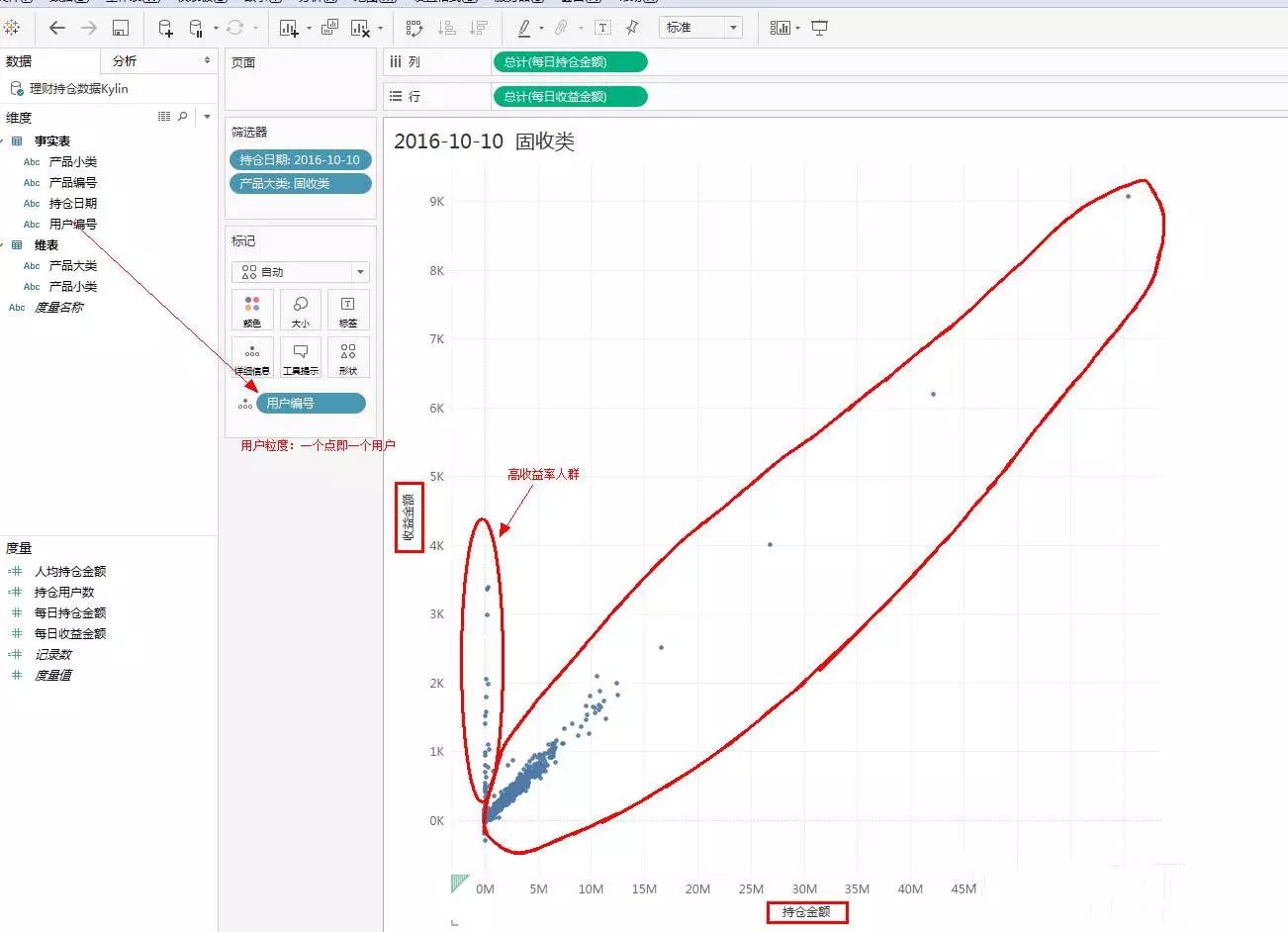Open the 标签 label marks button
Image resolution: width=1288 pixels, height=932 pixels.
(x=348, y=310)
